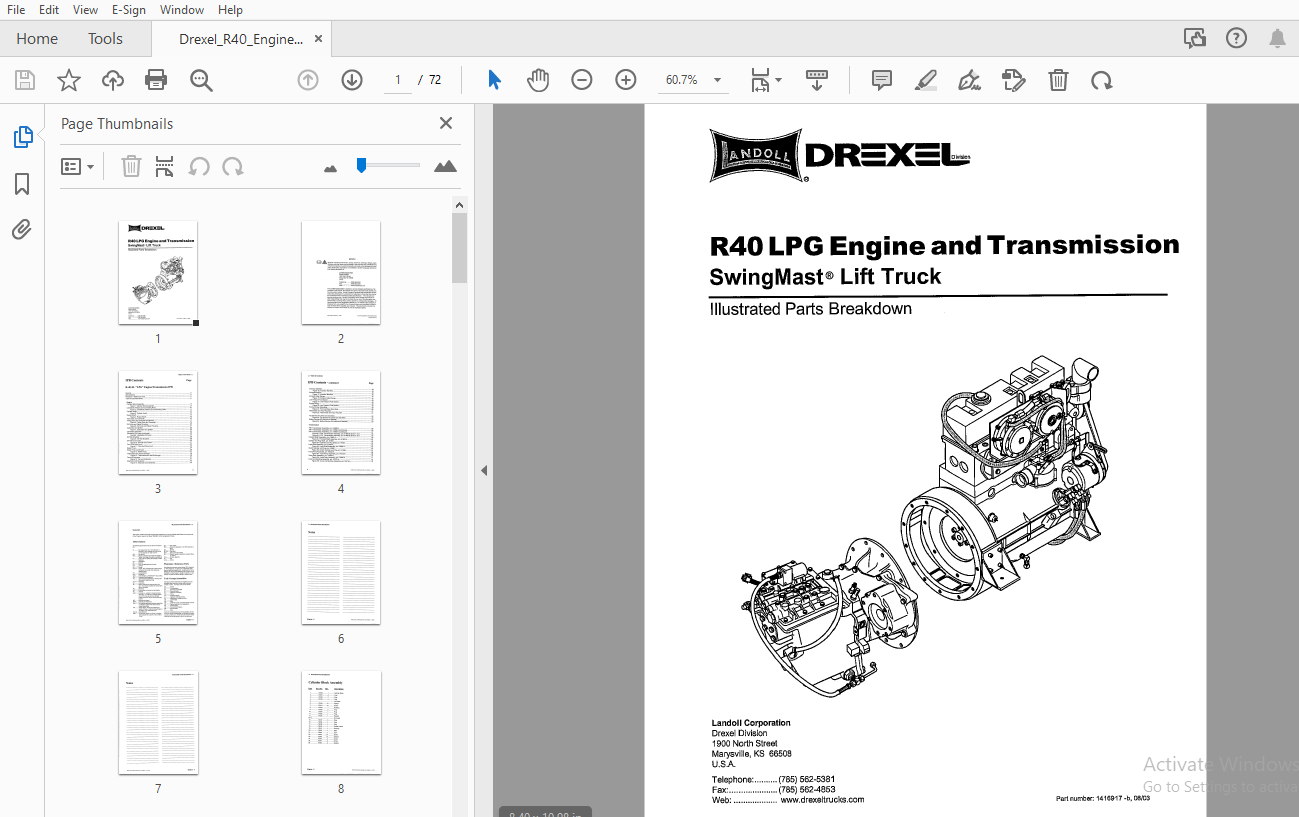Open the Help question mark icon
This screenshot has height=817, width=1299.
coord(1237,38)
